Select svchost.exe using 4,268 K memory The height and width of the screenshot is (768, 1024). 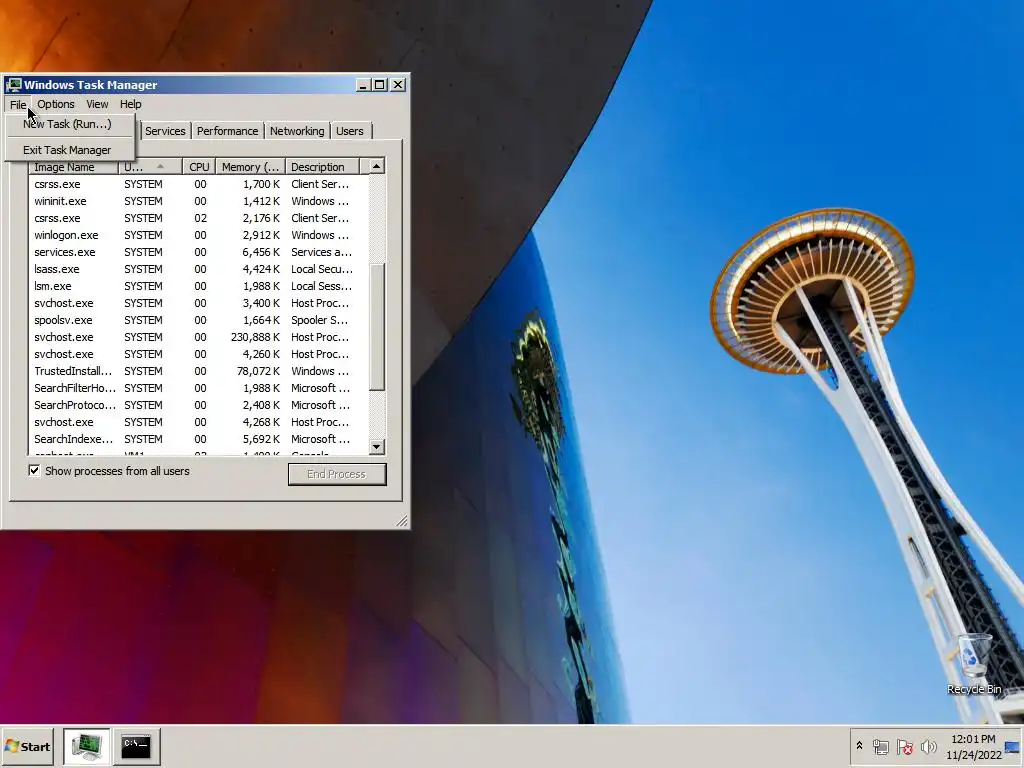pyautogui.click(x=199, y=422)
